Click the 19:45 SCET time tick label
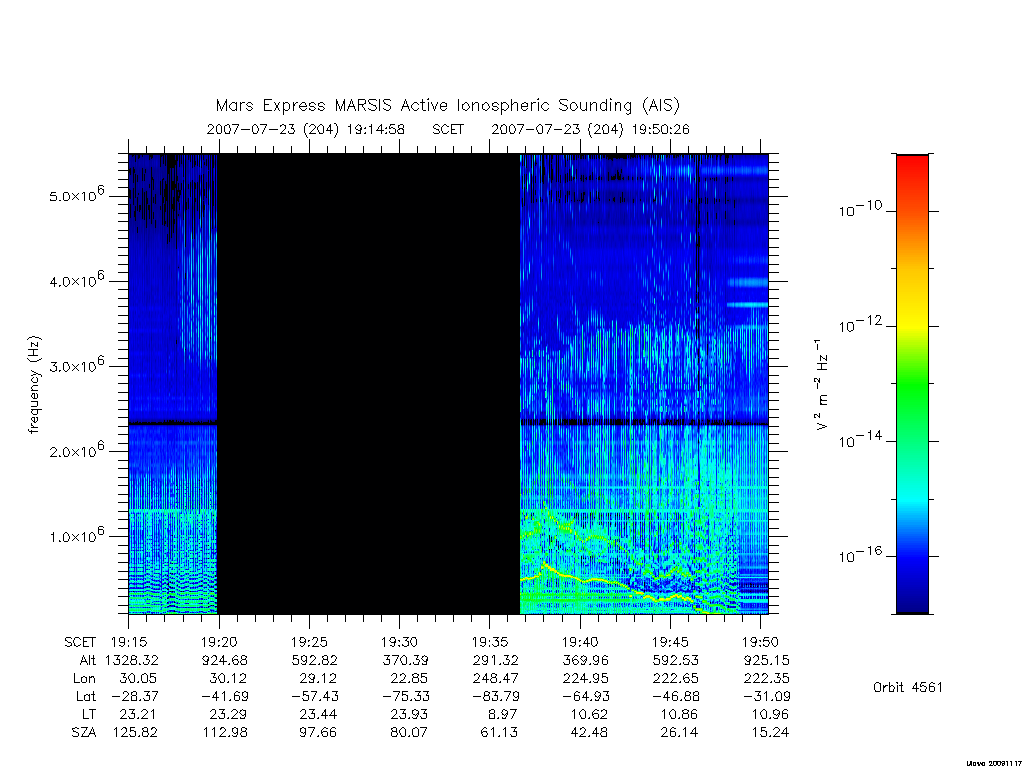Screen dimensions: 1024x768 670,642
